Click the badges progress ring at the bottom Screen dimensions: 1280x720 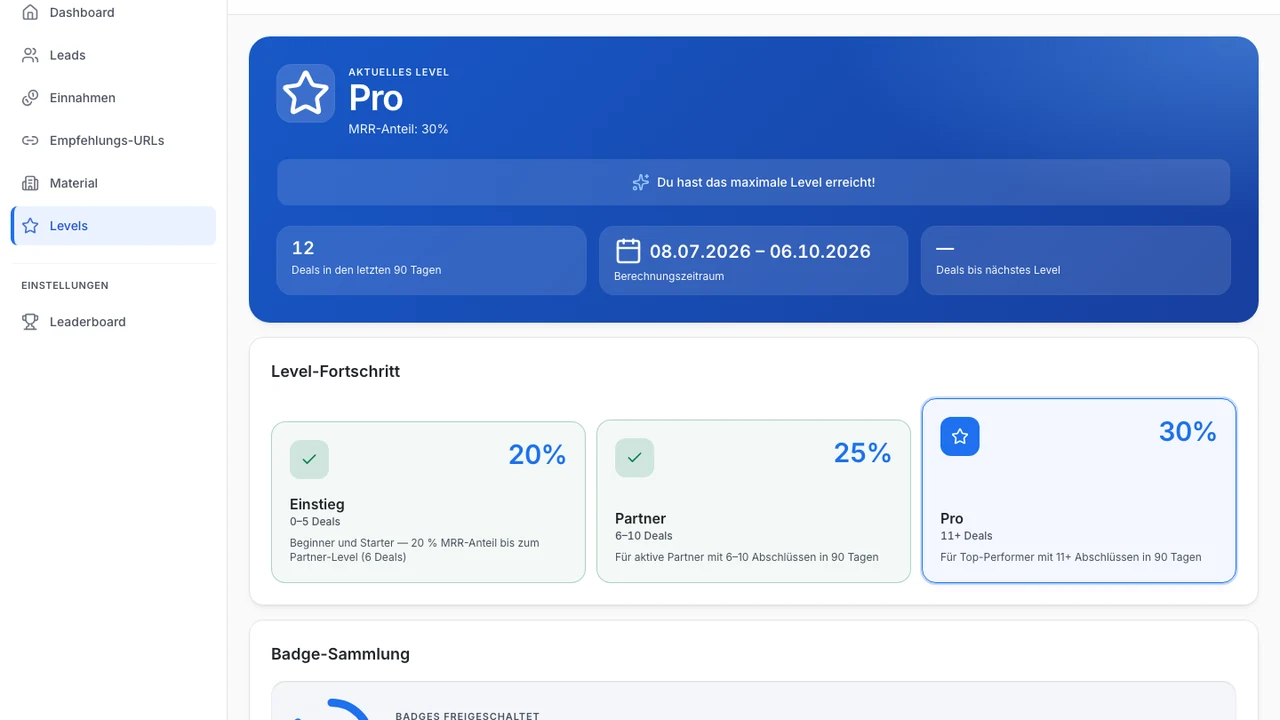click(330, 710)
